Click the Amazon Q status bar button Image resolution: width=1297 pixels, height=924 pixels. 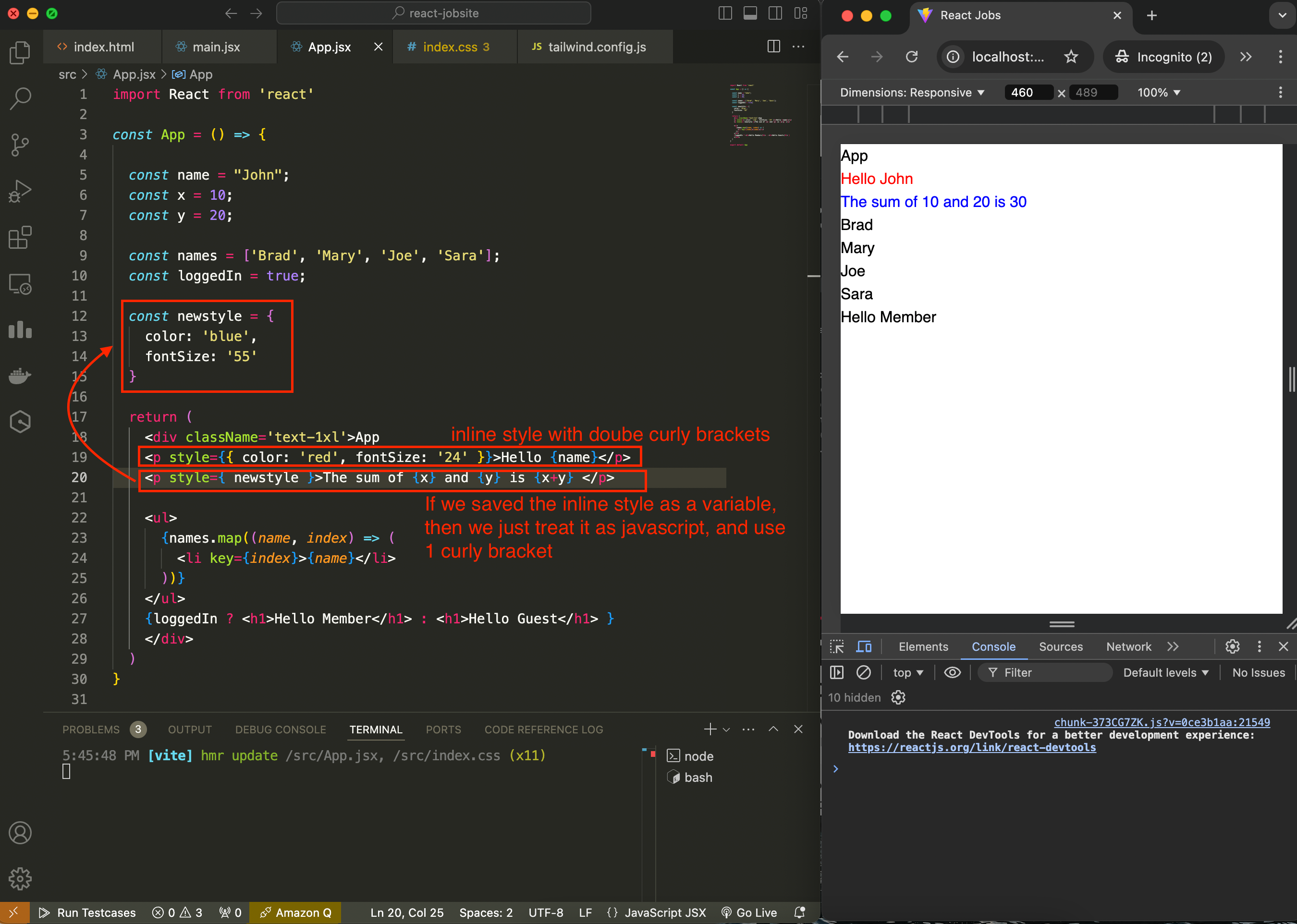click(x=295, y=912)
